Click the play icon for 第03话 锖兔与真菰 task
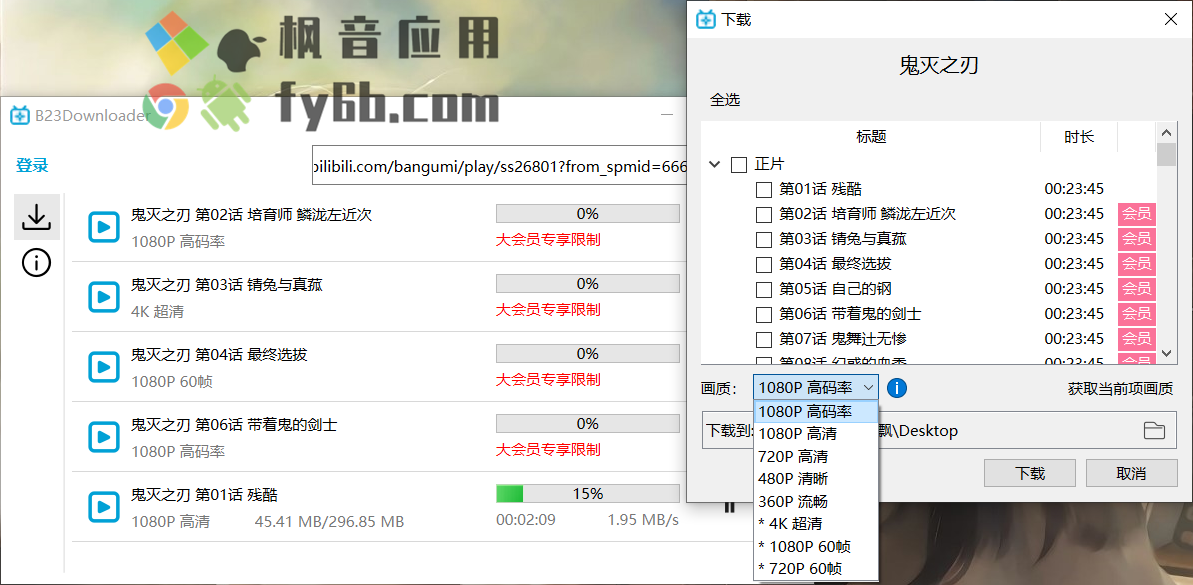This screenshot has width=1193, height=585. (103, 297)
